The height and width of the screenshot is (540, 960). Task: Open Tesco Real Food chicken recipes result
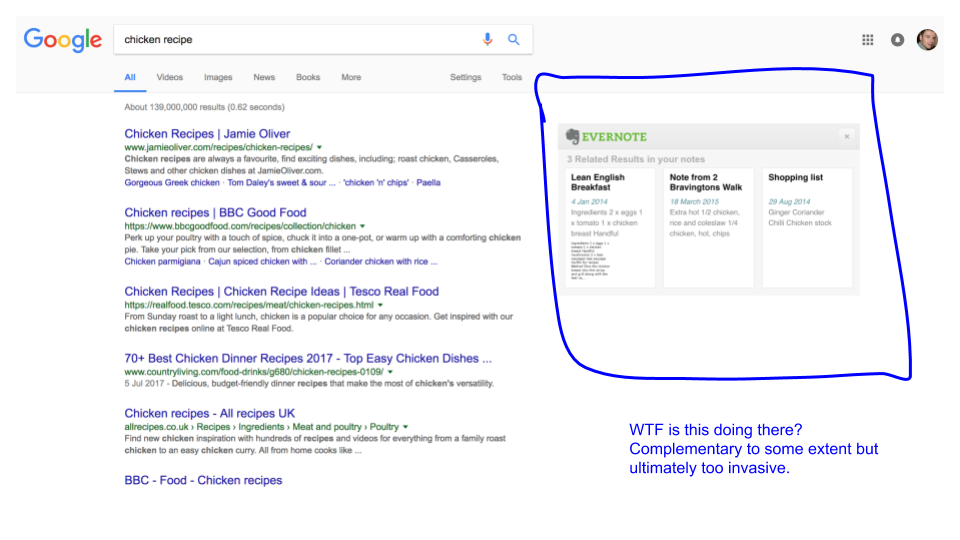tap(282, 291)
